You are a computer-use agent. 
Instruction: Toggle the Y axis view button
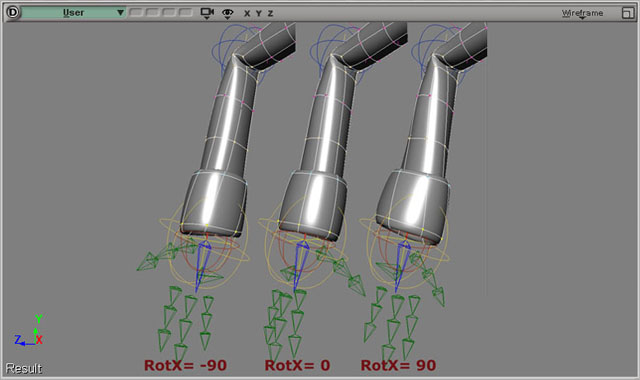coord(258,13)
